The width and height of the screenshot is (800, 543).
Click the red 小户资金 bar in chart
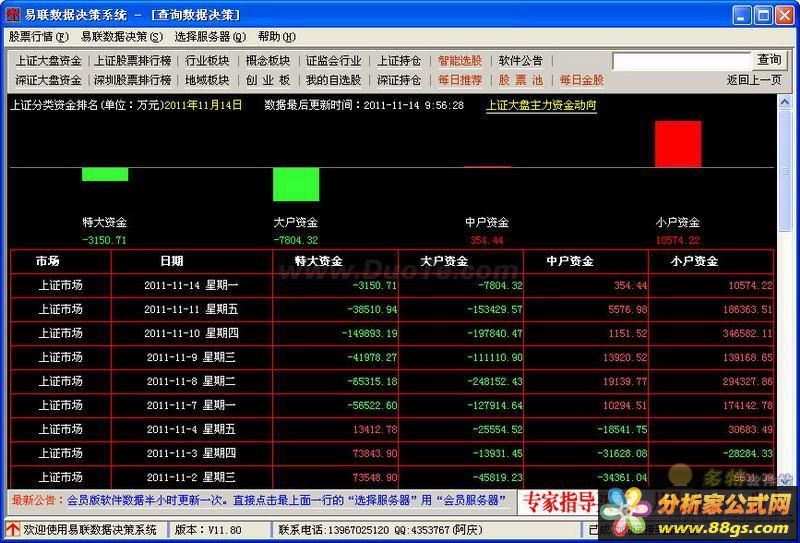click(678, 144)
